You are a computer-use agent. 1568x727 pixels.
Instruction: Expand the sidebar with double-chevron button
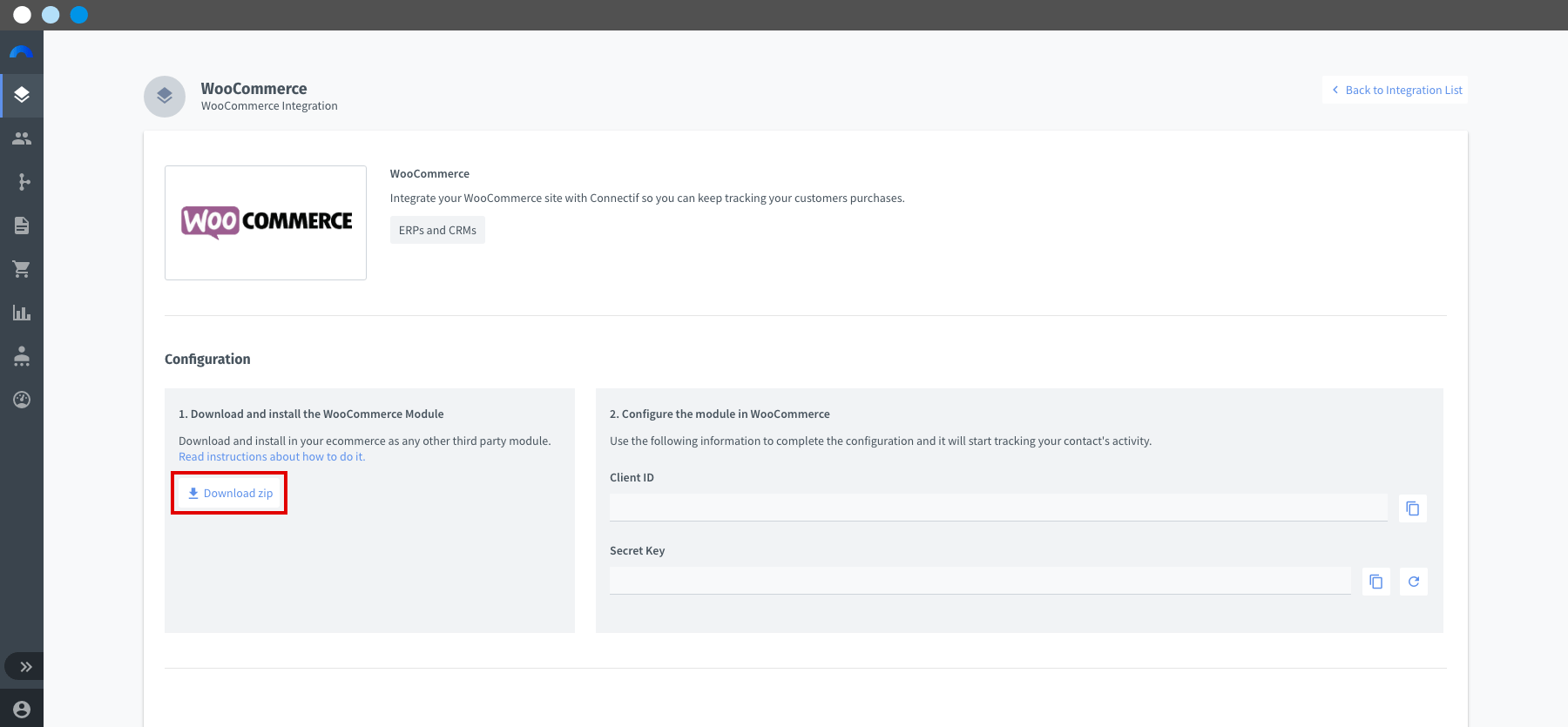tap(26, 667)
